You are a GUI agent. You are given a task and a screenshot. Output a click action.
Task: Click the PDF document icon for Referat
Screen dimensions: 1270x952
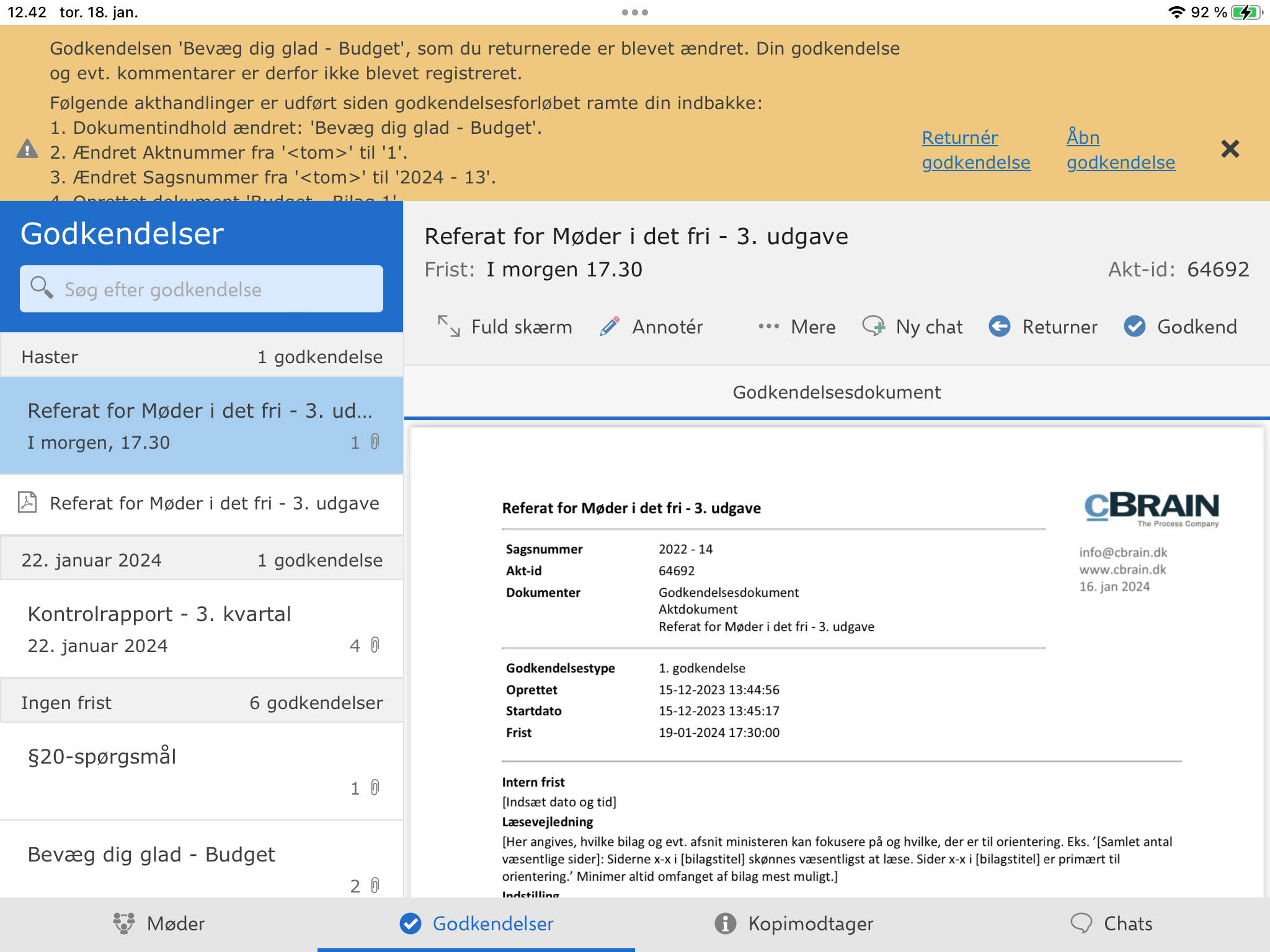(27, 502)
